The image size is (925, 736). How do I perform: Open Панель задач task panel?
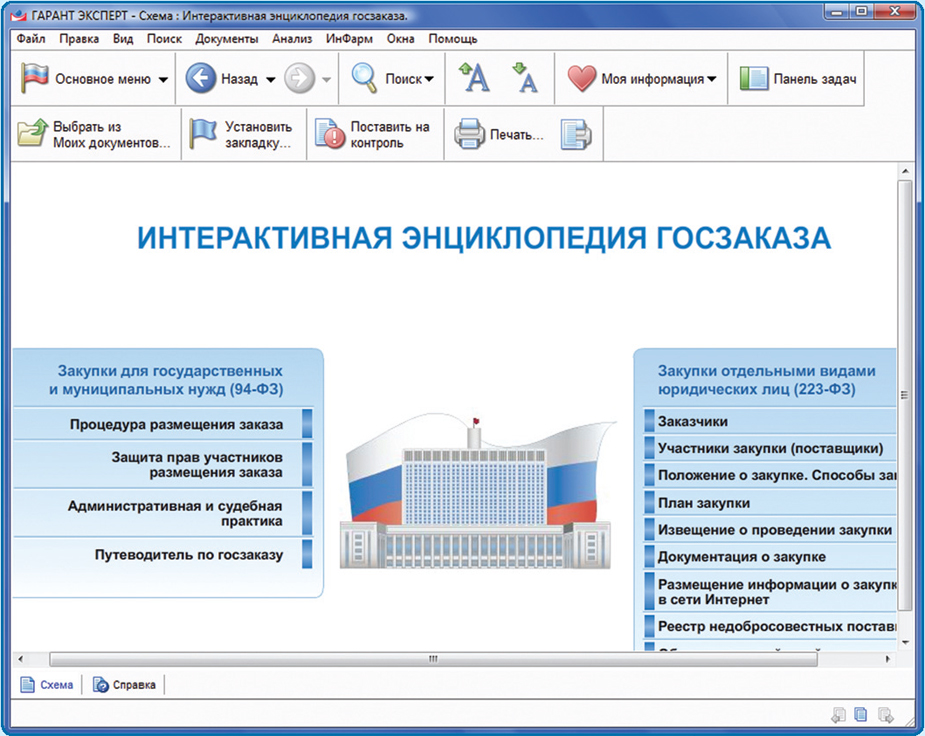pos(799,79)
